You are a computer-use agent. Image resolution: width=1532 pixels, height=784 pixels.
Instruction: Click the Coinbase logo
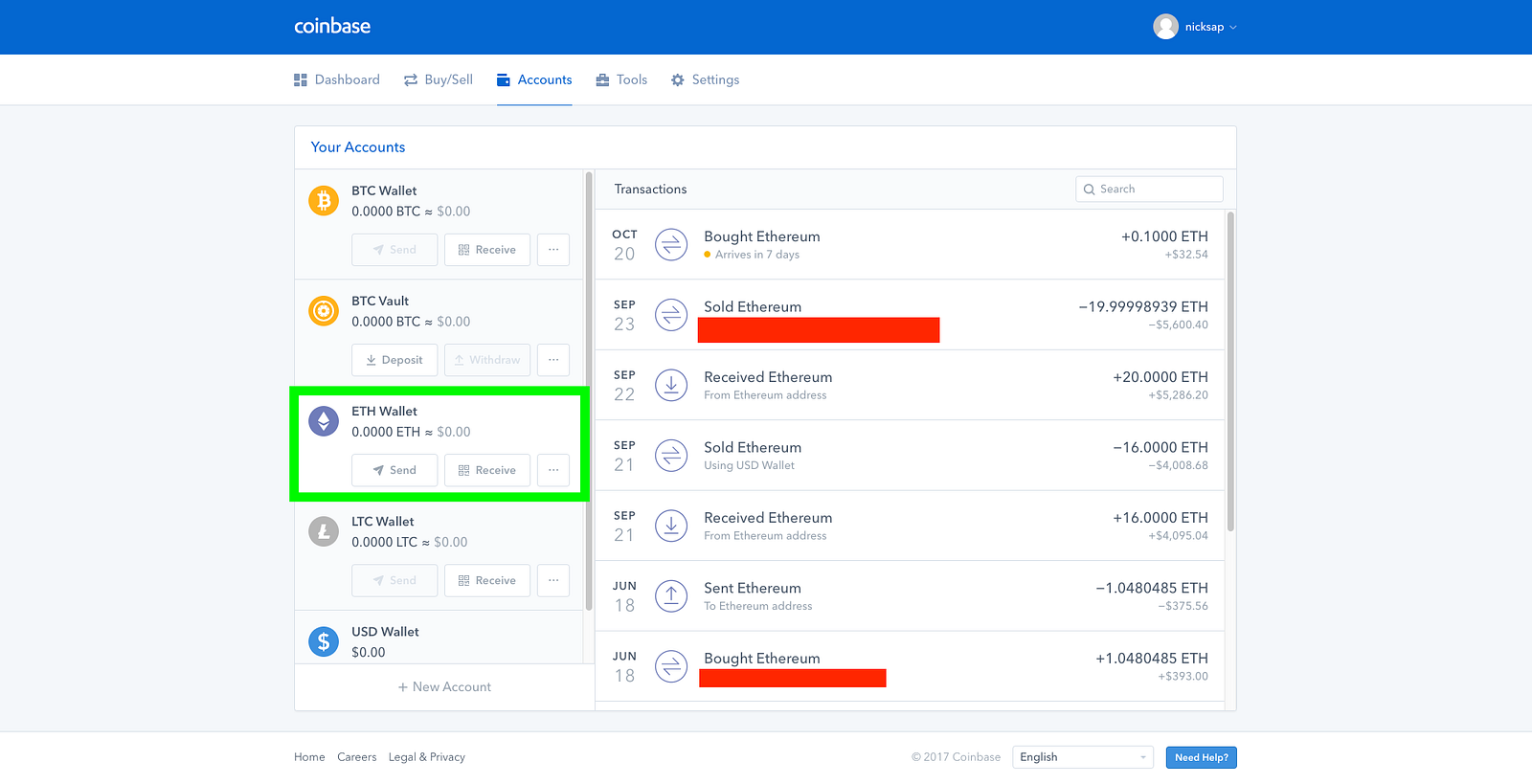click(332, 27)
